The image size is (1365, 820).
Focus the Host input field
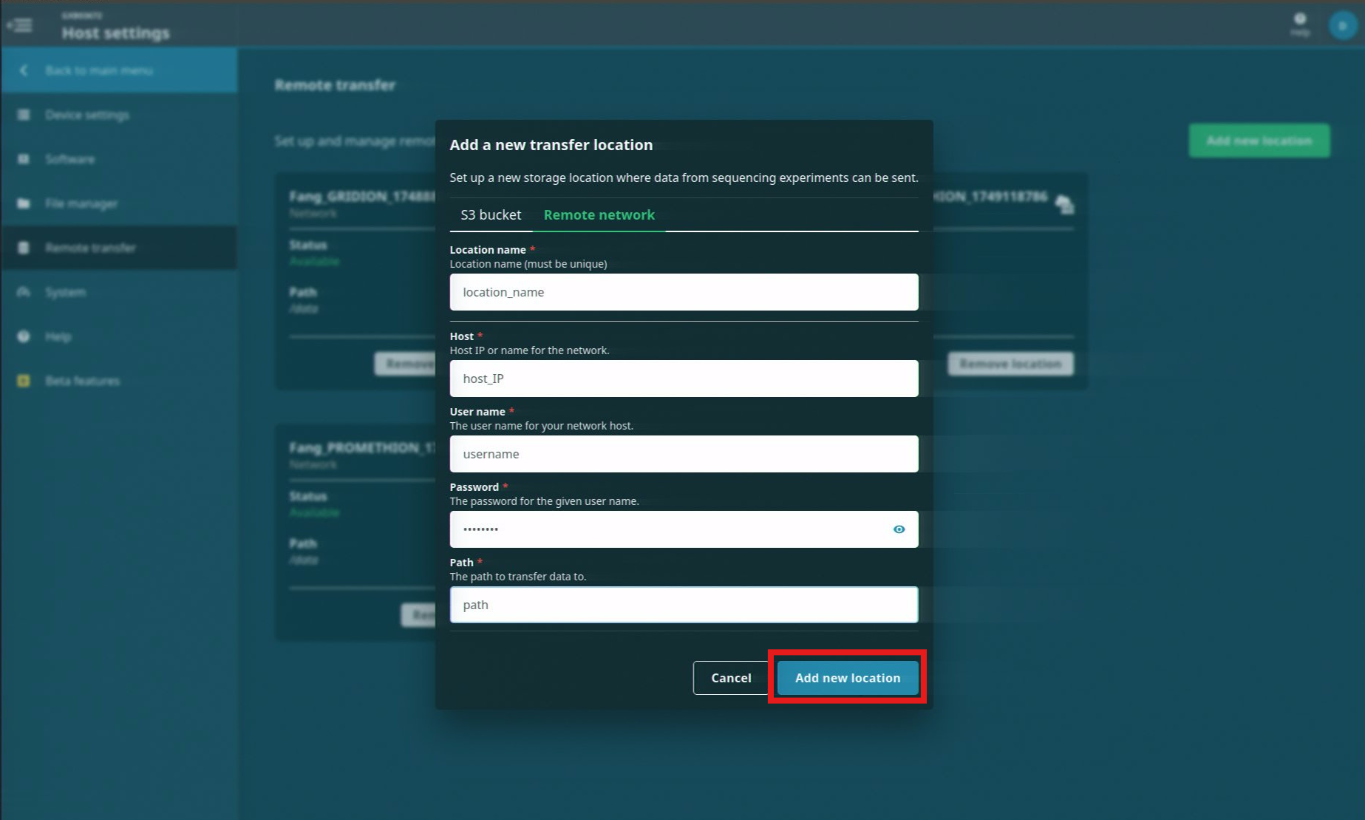pos(684,378)
